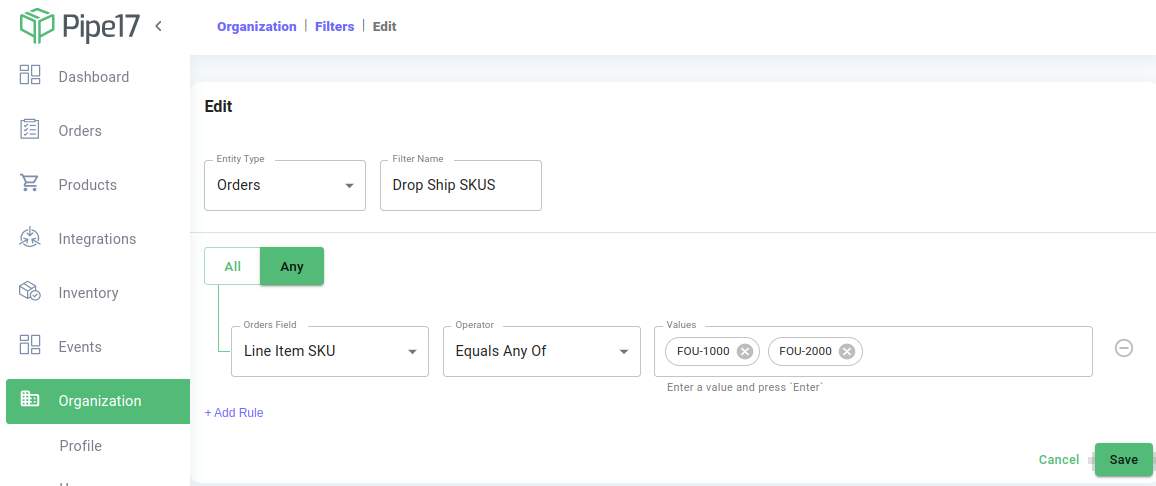Open Events sidebar icon
Viewport: 1156px width, 486px height.
pos(29,344)
